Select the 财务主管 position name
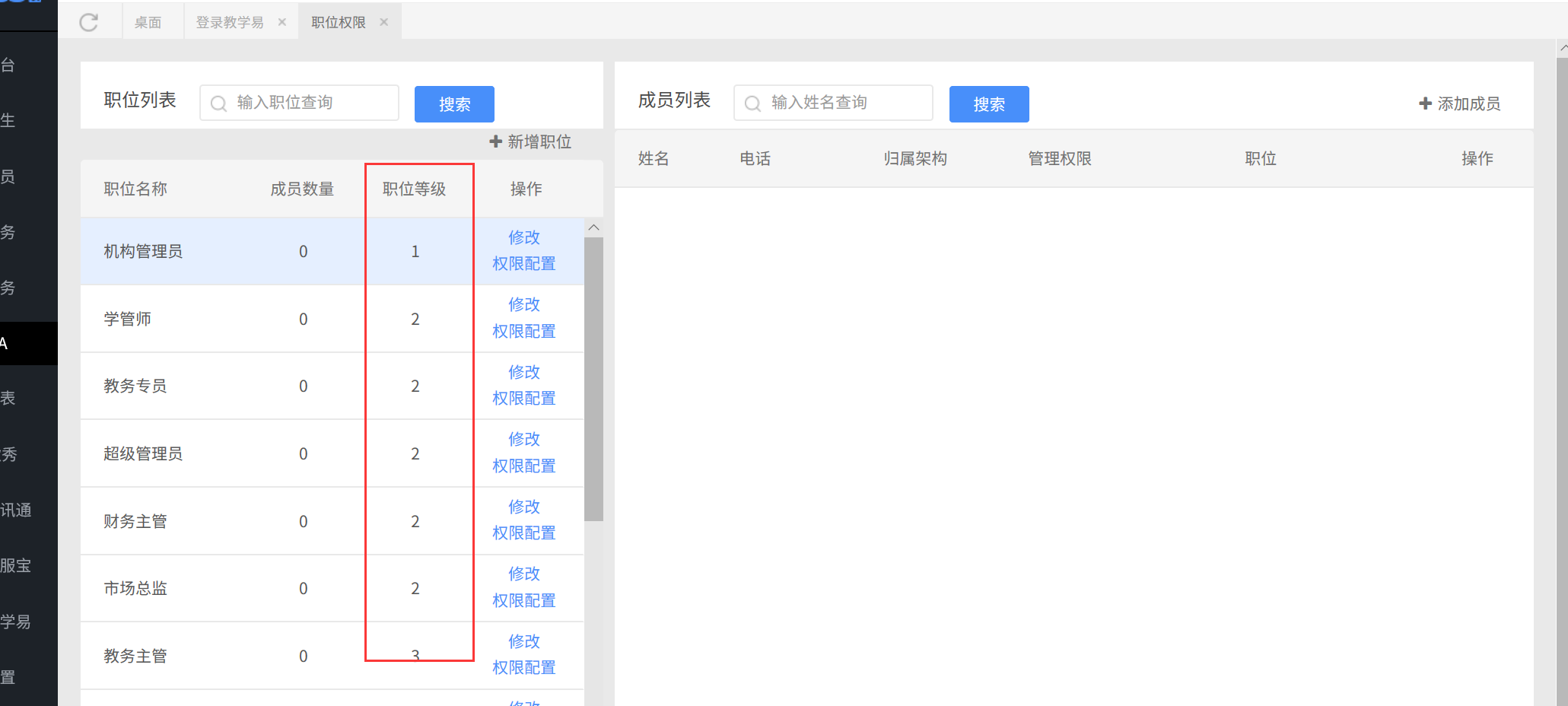Image resolution: width=1568 pixels, height=706 pixels. point(135,522)
